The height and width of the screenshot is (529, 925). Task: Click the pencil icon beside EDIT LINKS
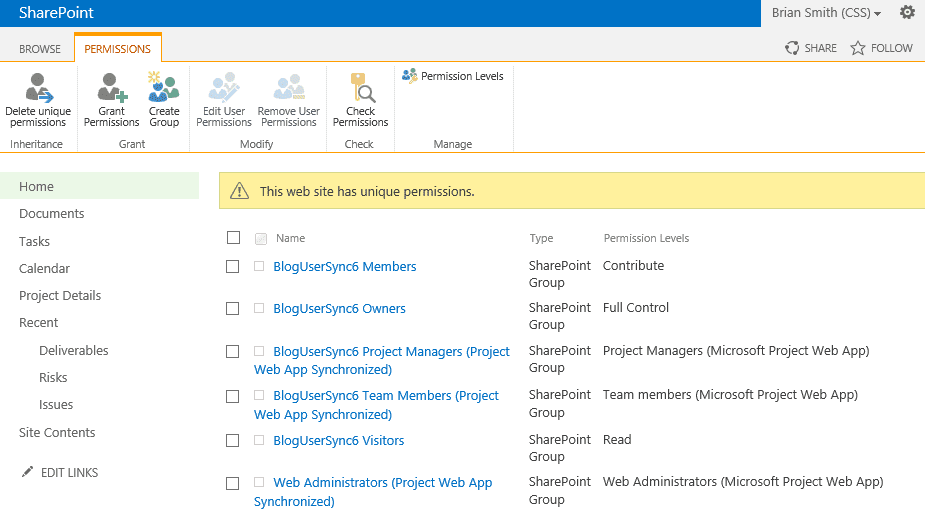pos(27,472)
